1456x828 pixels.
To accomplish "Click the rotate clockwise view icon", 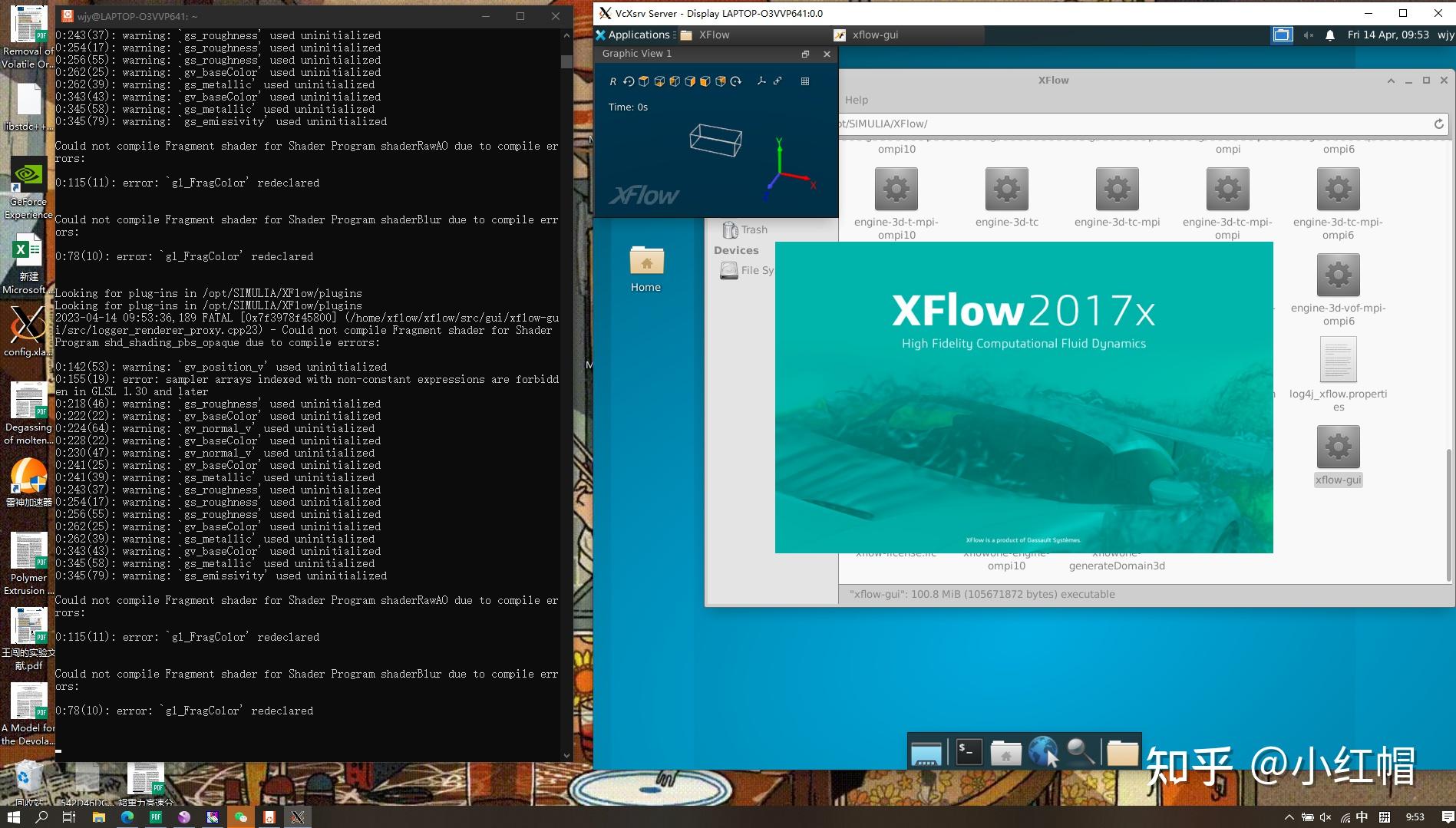I will pyautogui.click(x=736, y=81).
